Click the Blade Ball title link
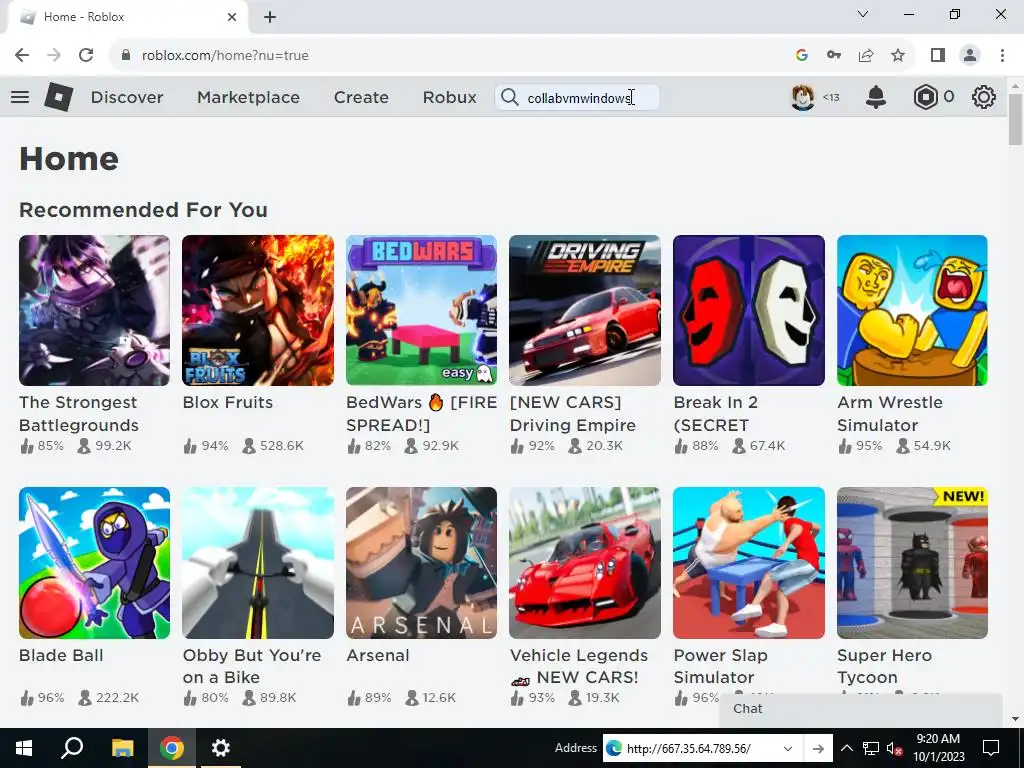This screenshot has height=768, width=1024. (61, 655)
